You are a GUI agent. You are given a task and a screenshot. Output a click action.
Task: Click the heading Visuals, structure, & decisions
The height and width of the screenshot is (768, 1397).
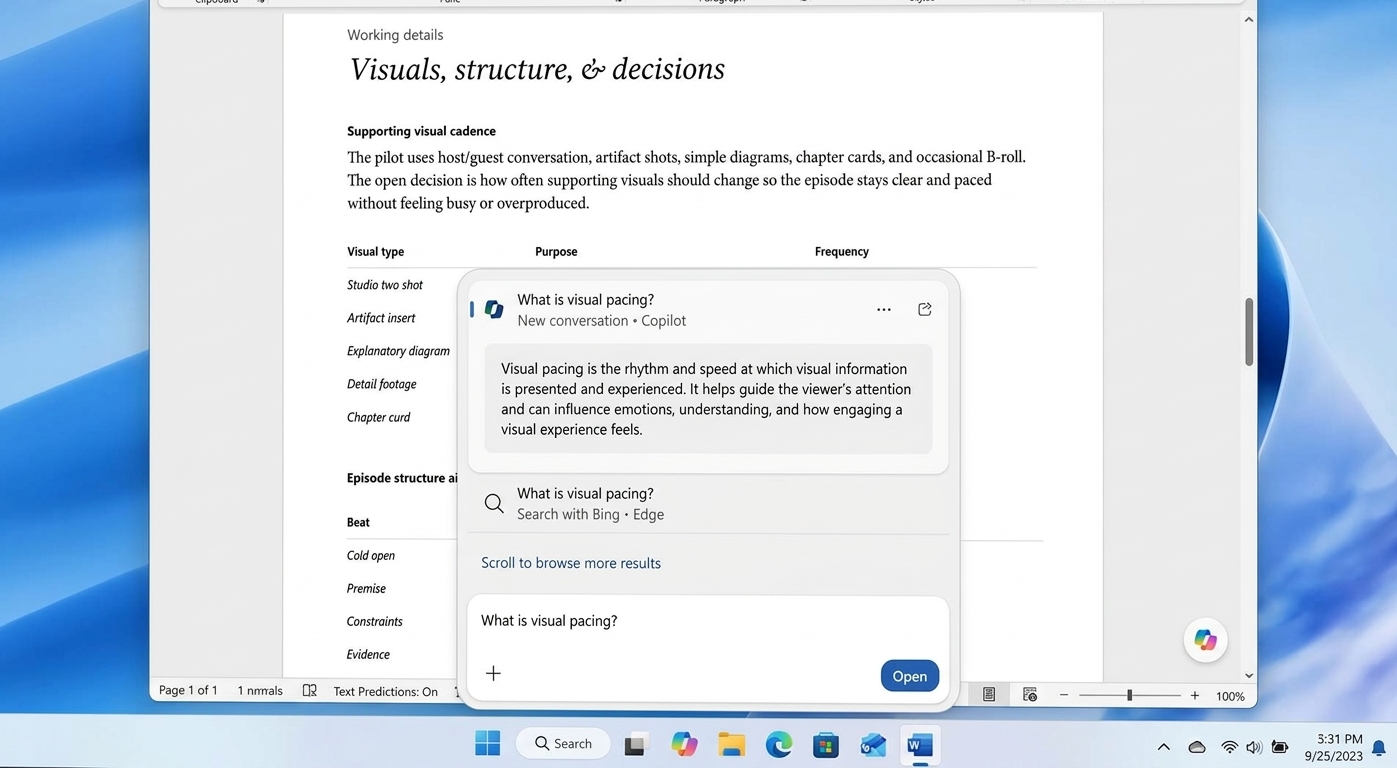point(537,69)
